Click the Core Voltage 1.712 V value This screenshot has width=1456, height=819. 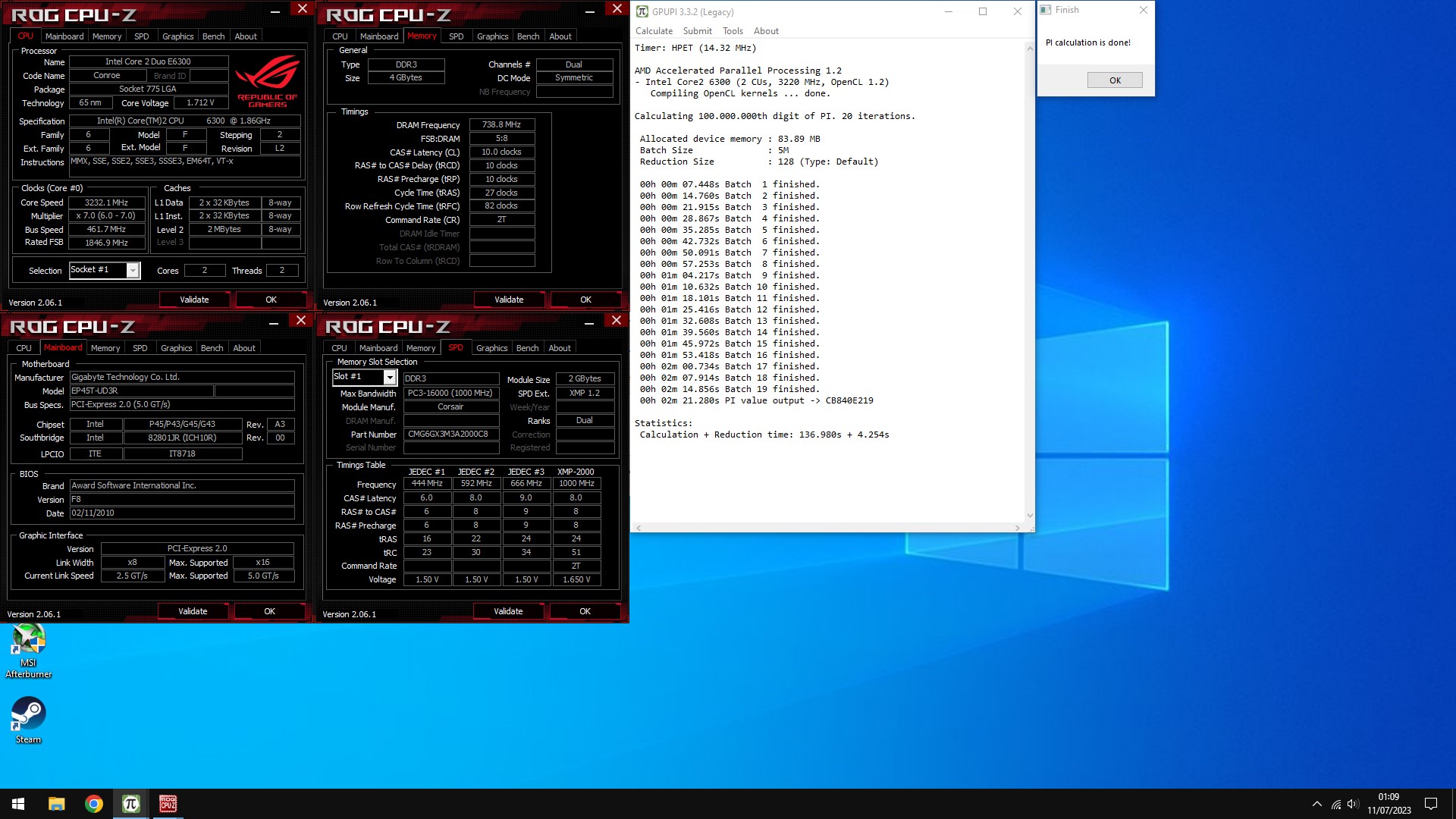[x=200, y=103]
